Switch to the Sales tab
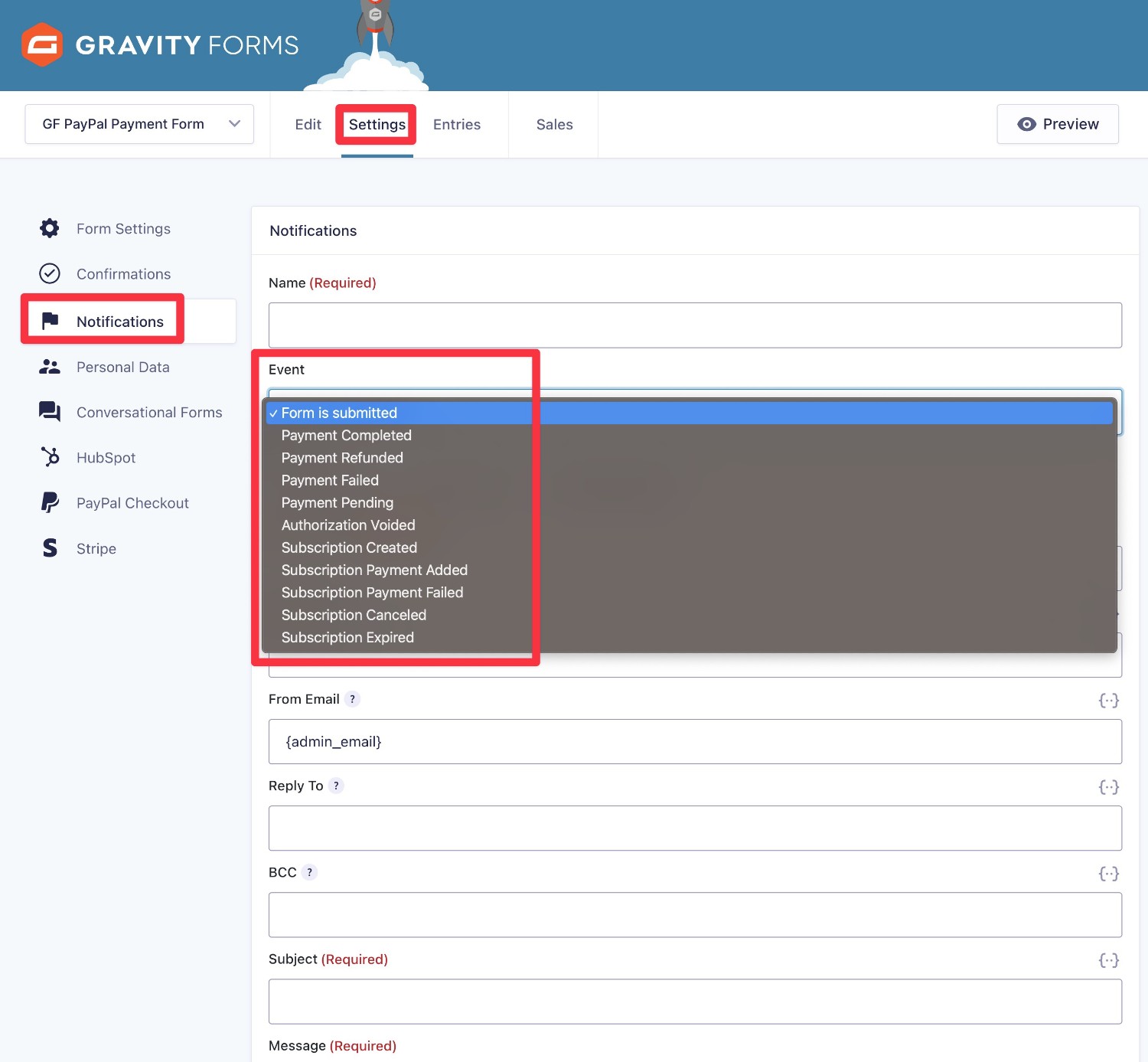This screenshot has height=1062, width=1148. pyautogui.click(x=554, y=124)
